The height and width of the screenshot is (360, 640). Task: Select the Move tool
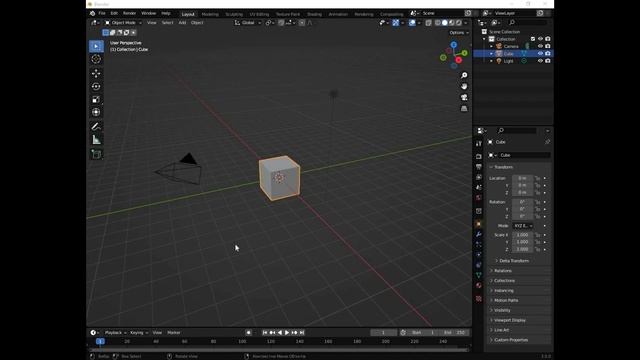pos(96,73)
